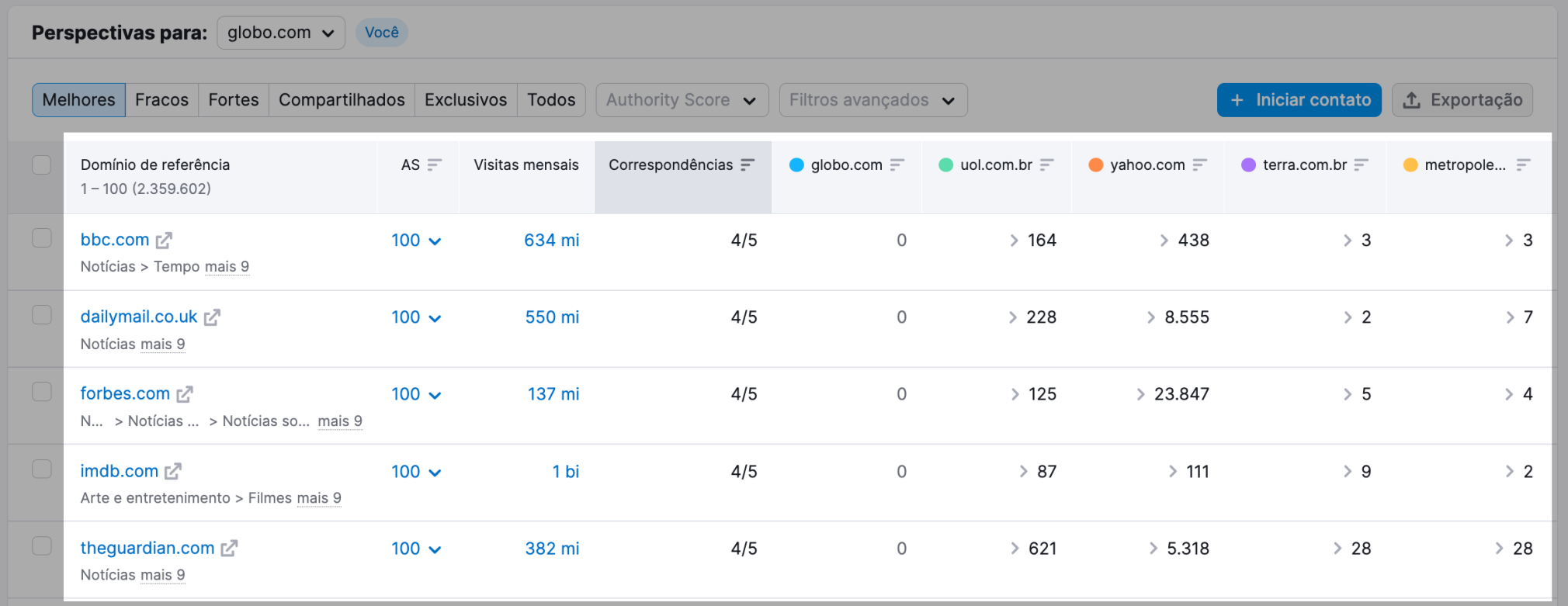Open the dailymail.co.uk domain link
Viewport: 1568px width, 606px height.
[x=139, y=317]
